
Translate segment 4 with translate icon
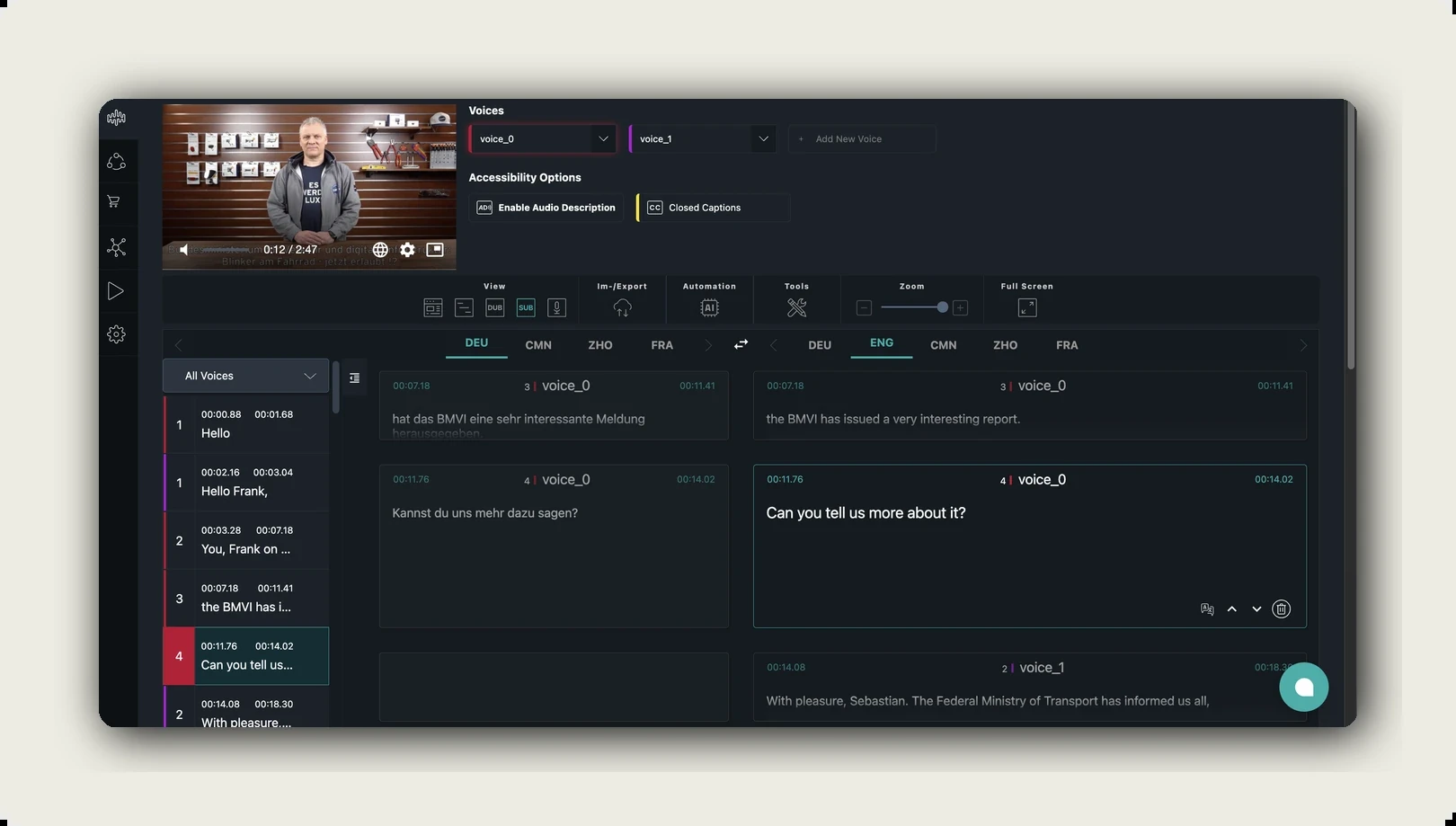point(1207,609)
